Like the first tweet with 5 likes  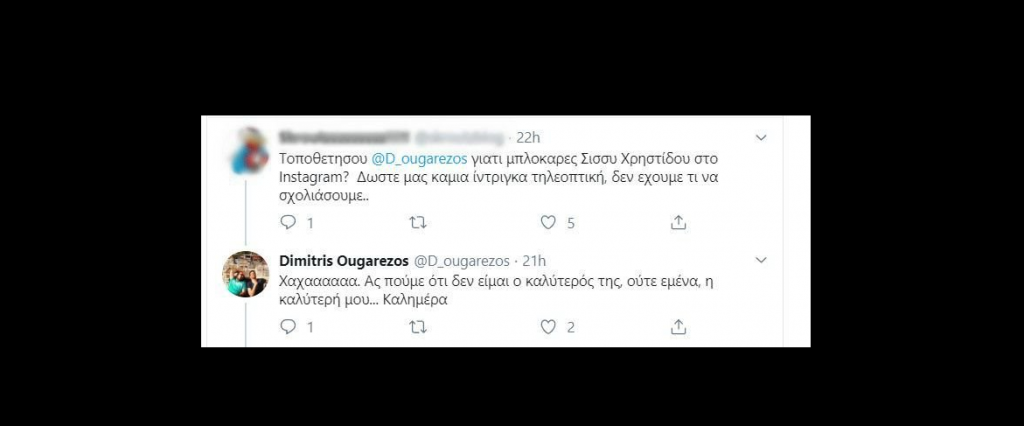tap(548, 223)
